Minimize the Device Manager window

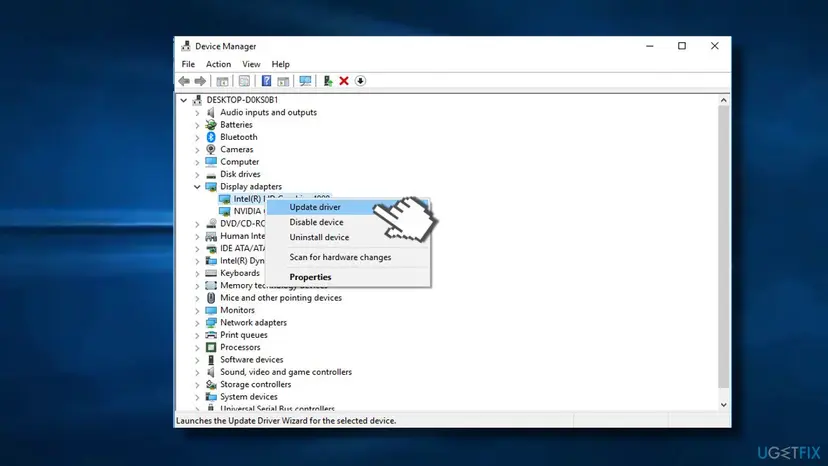point(650,46)
